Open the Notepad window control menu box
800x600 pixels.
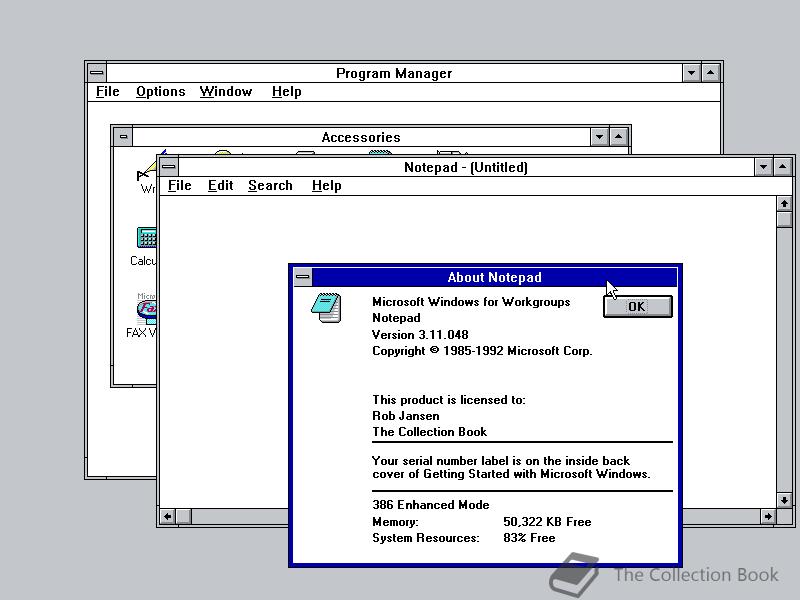[x=169, y=167]
